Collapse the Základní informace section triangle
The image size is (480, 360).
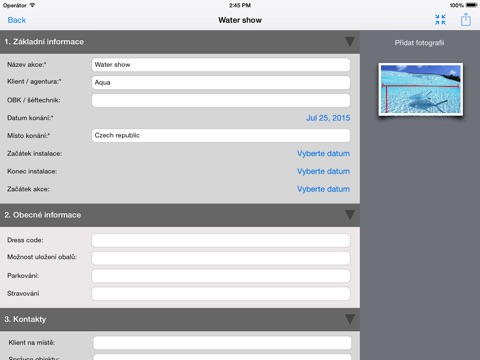click(x=350, y=42)
